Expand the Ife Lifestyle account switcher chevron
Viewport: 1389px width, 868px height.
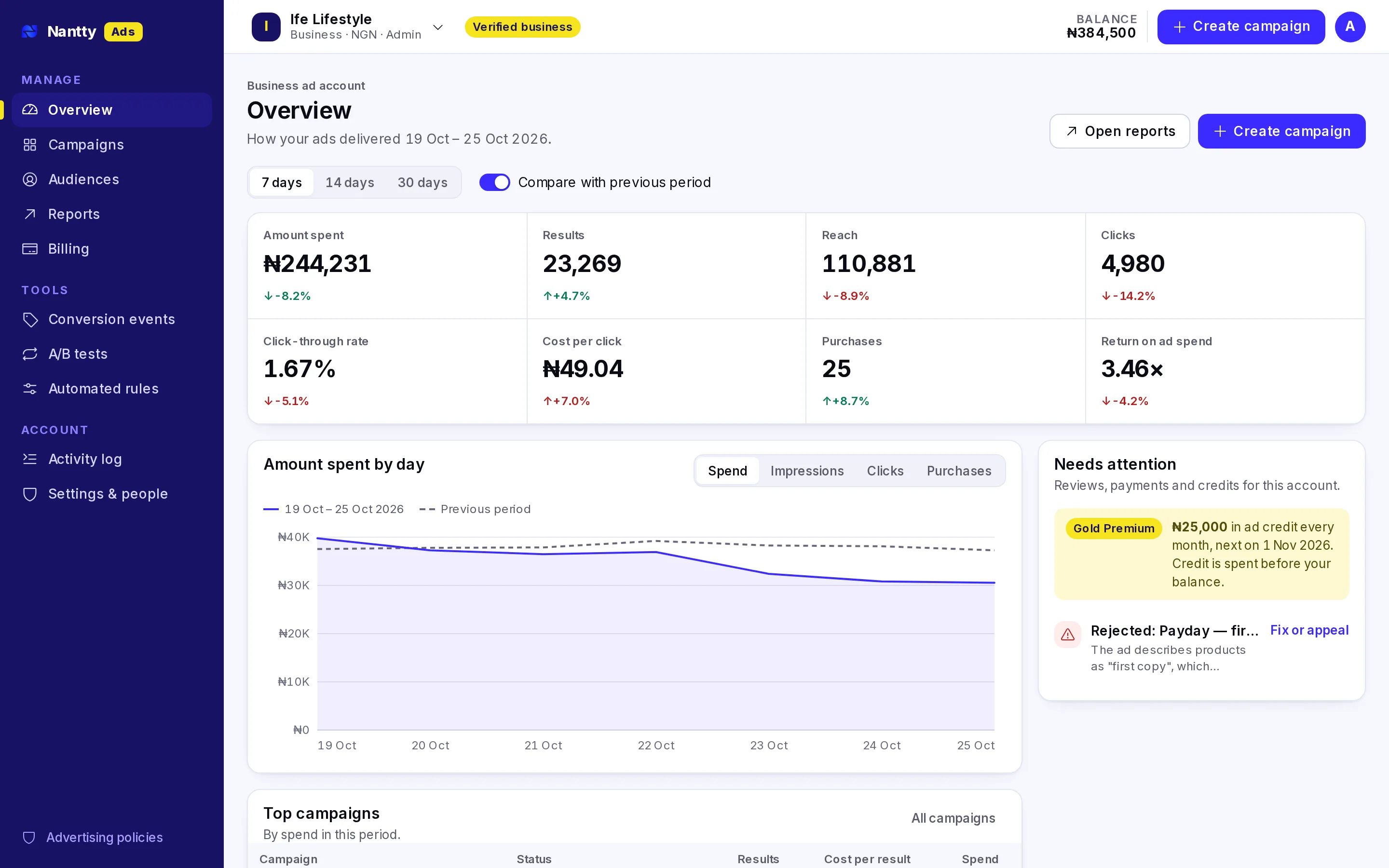[x=438, y=27]
